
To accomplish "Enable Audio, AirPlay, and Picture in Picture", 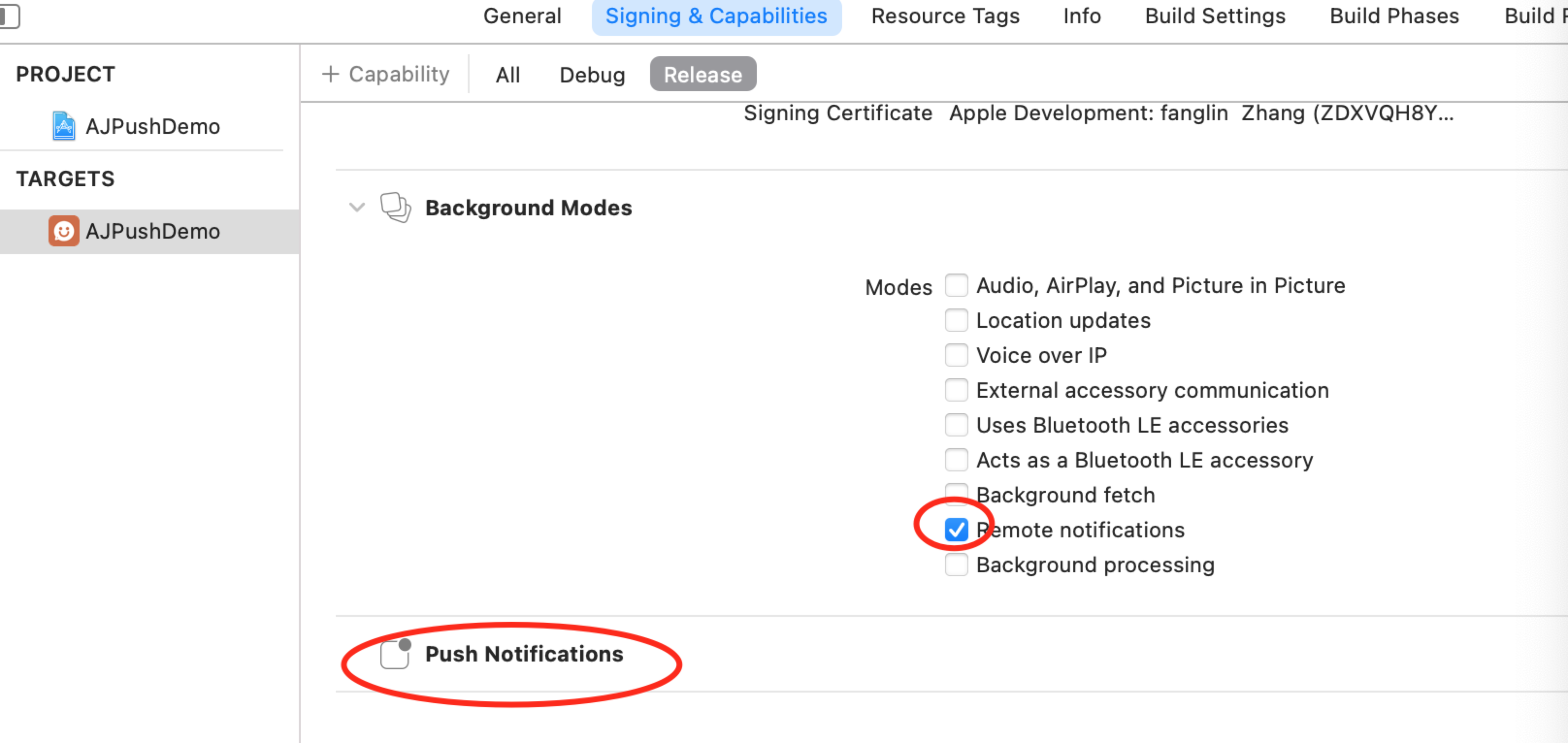I will 956,285.
